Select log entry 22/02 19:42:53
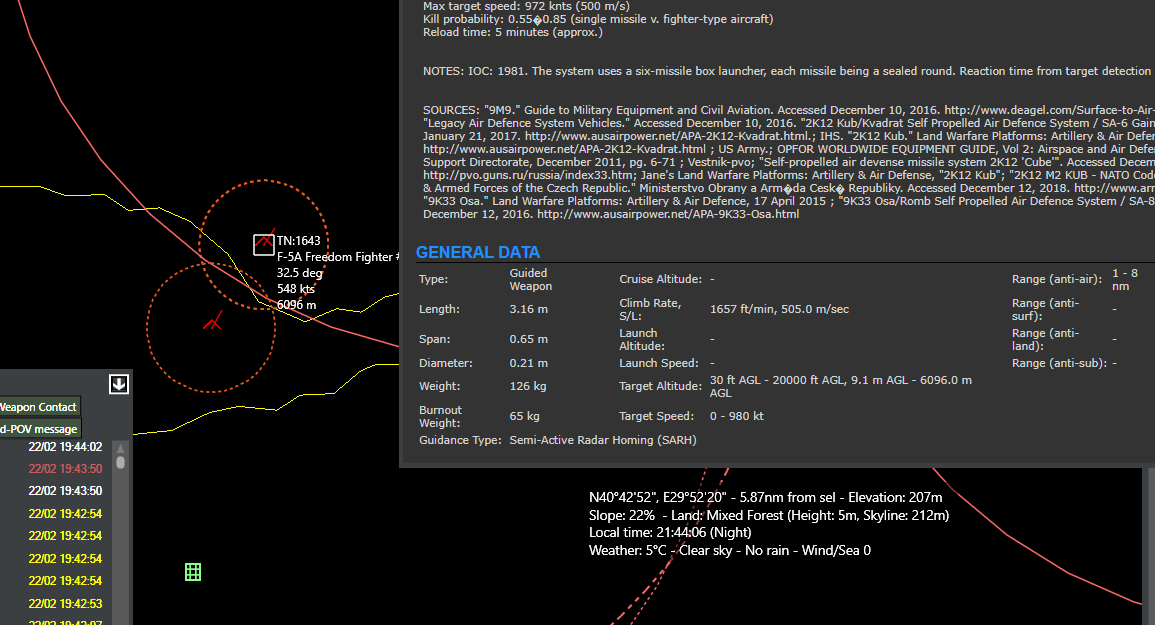Viewport: 1155px width, 625px height. coord(65,604)
